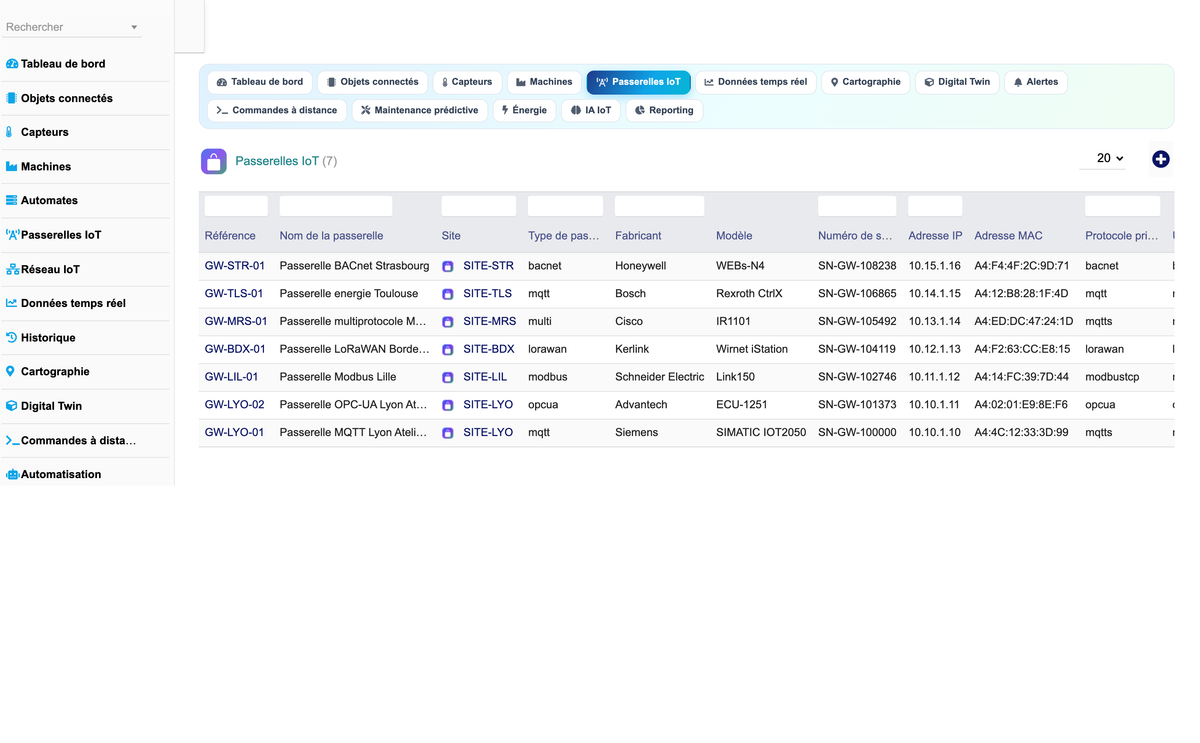Follow the SITE-MRS site link
This screenshot has width=1200, height=743.
490,322
